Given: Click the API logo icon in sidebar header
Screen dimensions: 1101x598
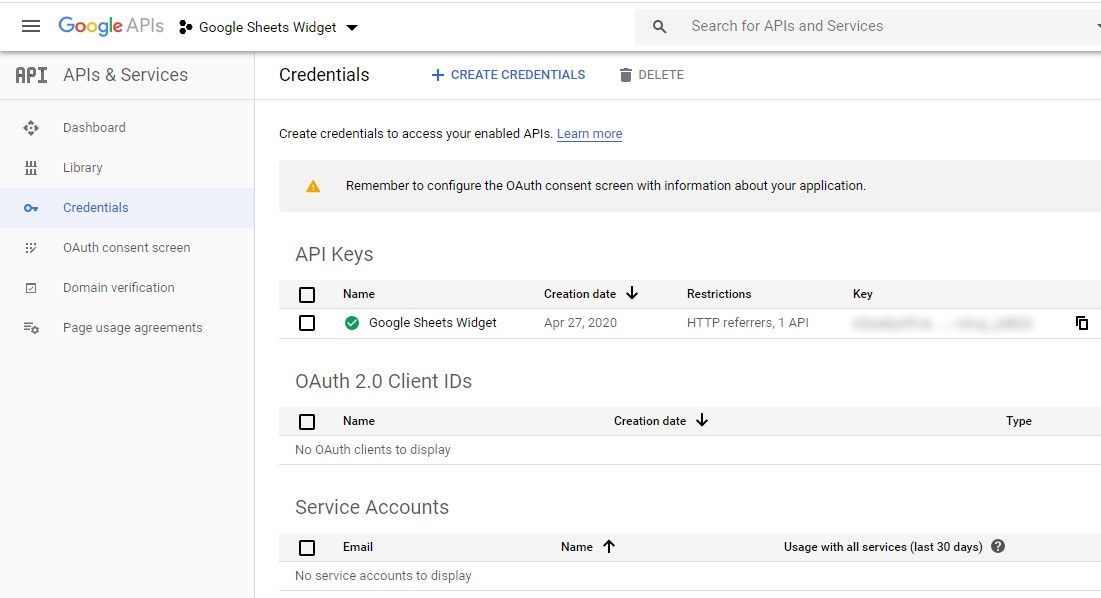Looking at the screenshot, I should 32,75.
